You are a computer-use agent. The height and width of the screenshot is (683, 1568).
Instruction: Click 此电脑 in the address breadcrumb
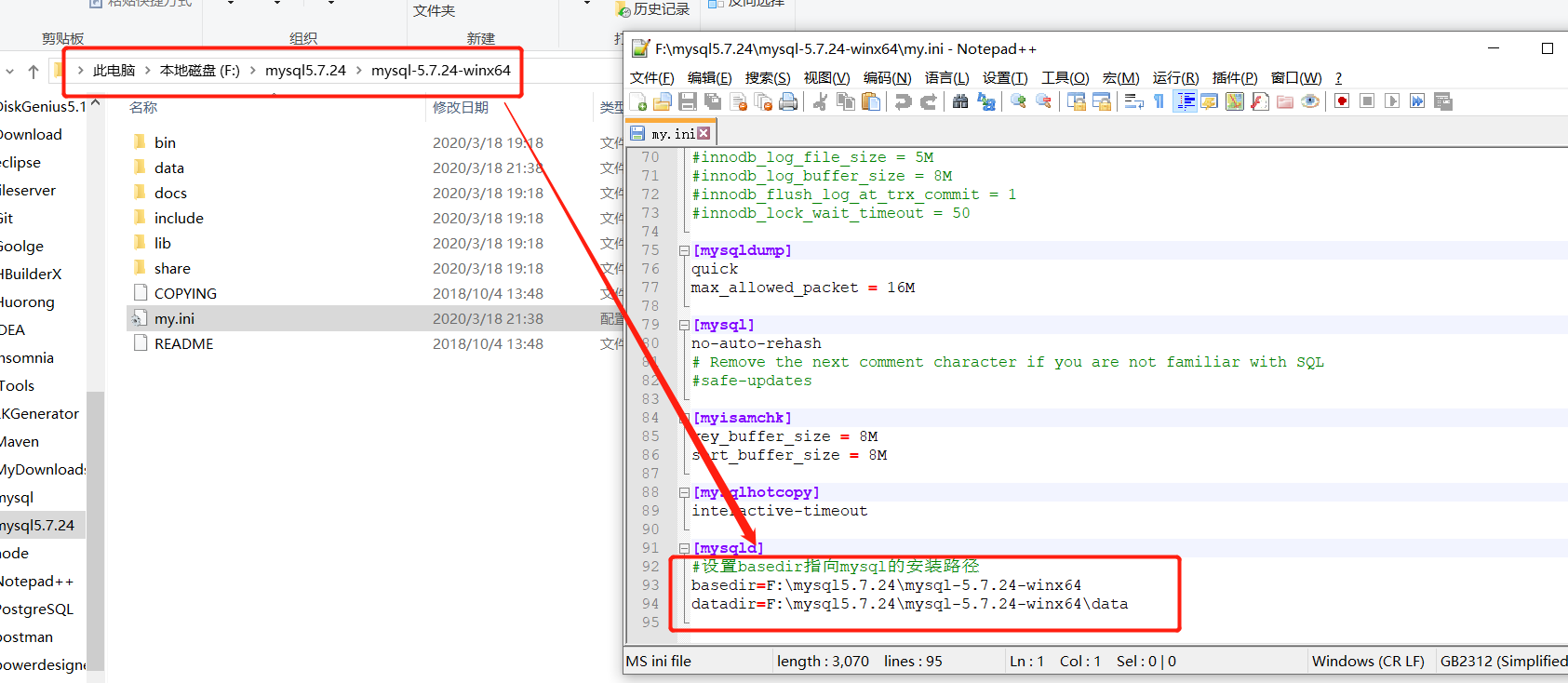coord(114,71)
